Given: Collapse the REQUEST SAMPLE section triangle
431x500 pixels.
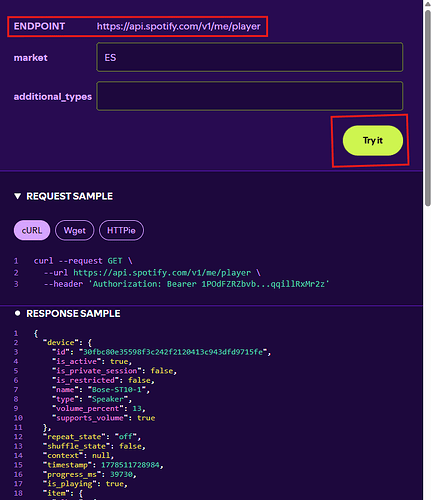Looking at the screenshot, I should 18,196.
